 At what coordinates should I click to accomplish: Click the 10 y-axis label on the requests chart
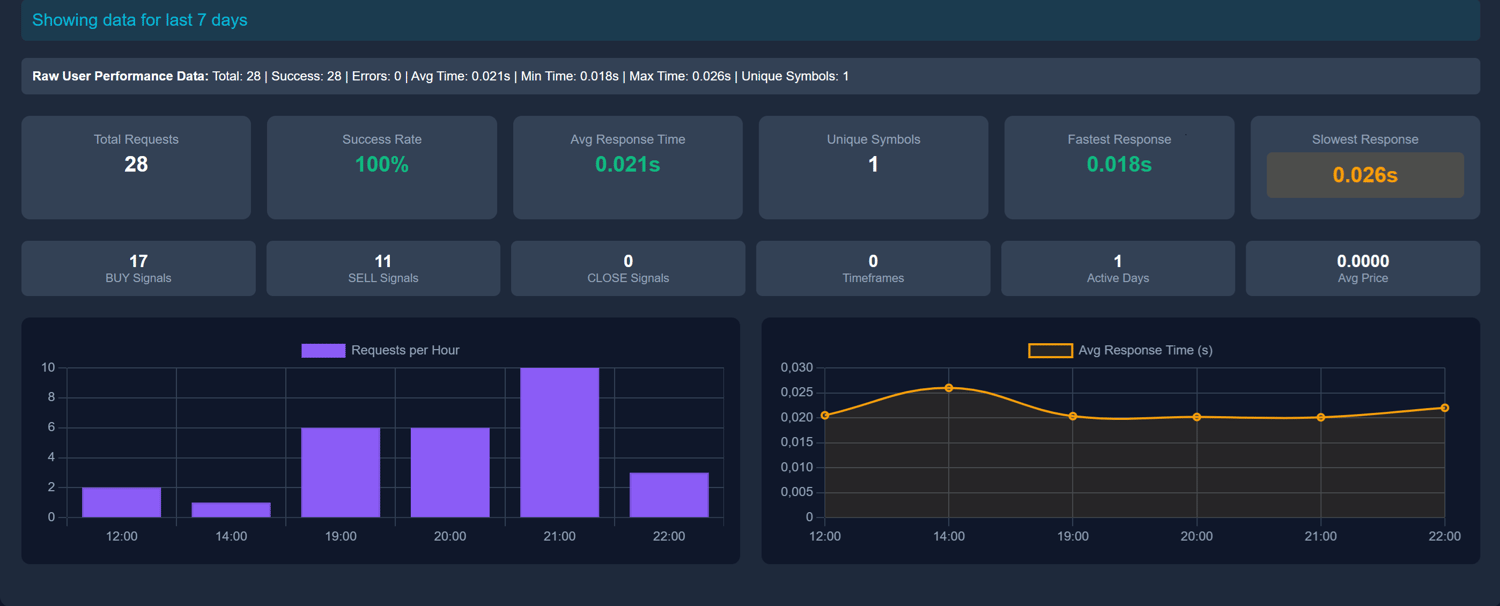(48, 367)
